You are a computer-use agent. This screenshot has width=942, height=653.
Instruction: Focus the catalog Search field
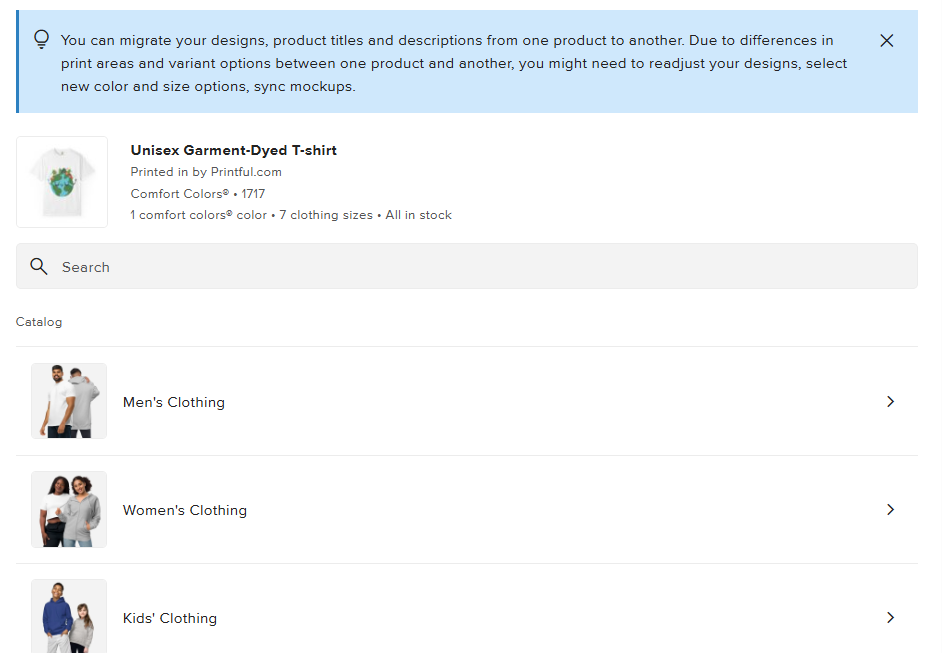click(x=467, y=266)
